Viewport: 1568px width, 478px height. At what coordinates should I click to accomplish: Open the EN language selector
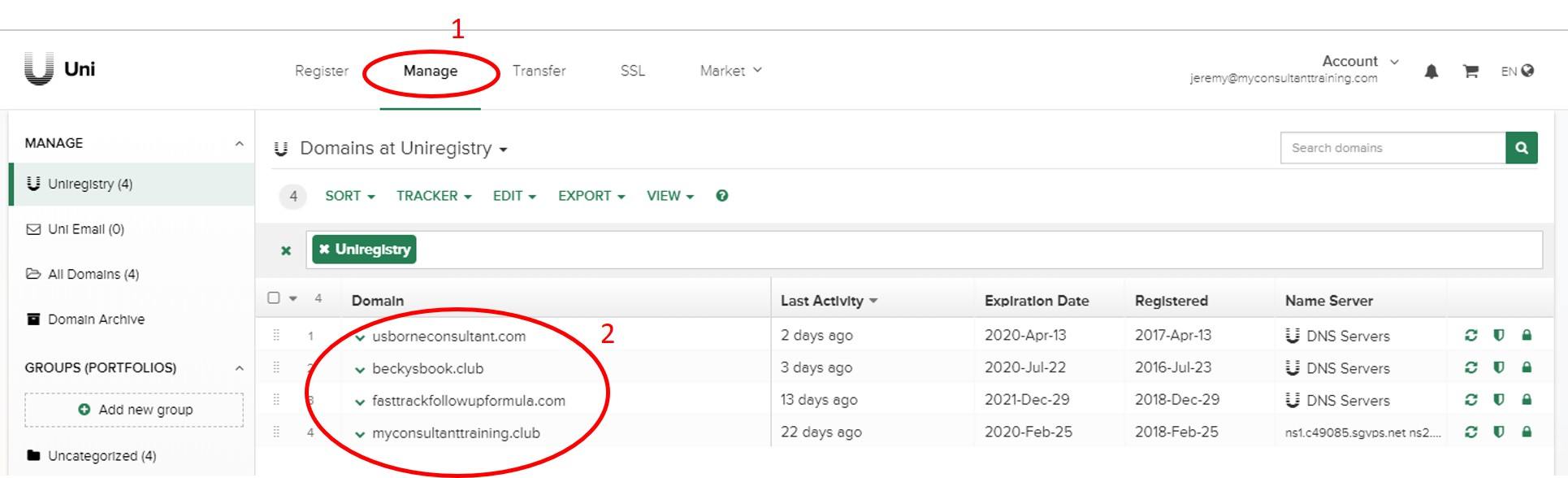click(1518, 72)
